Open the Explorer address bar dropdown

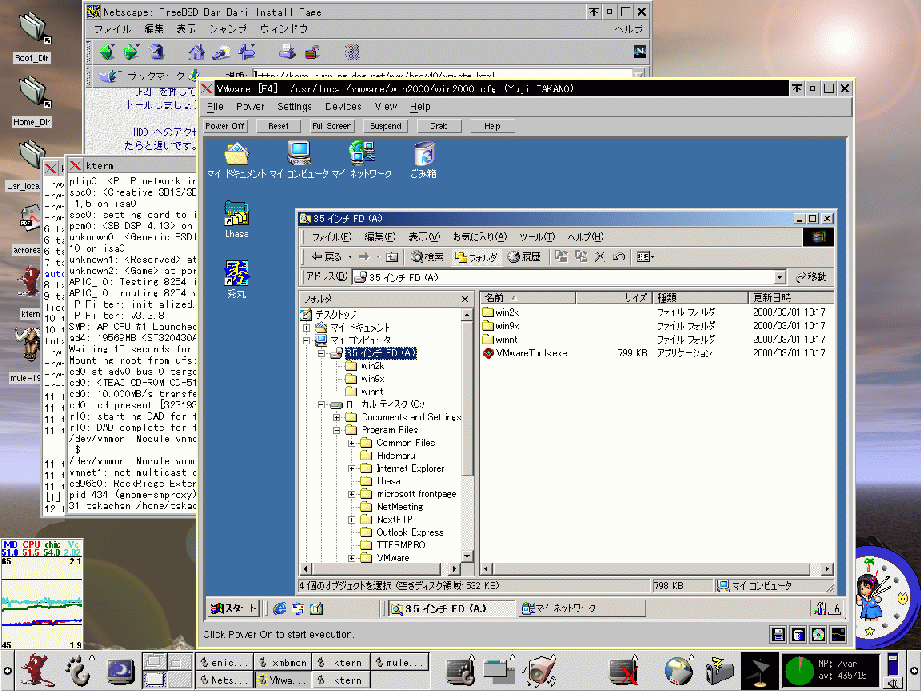pos(779,277)
